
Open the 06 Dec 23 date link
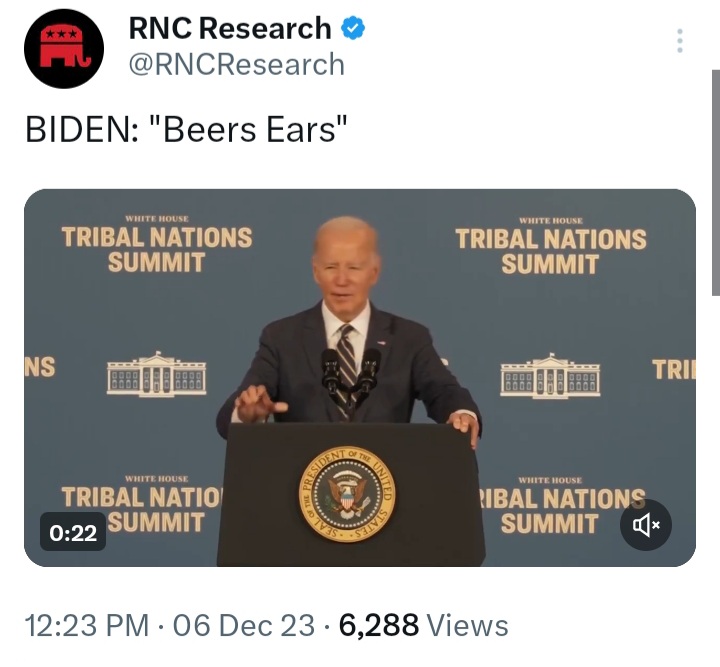244,625
